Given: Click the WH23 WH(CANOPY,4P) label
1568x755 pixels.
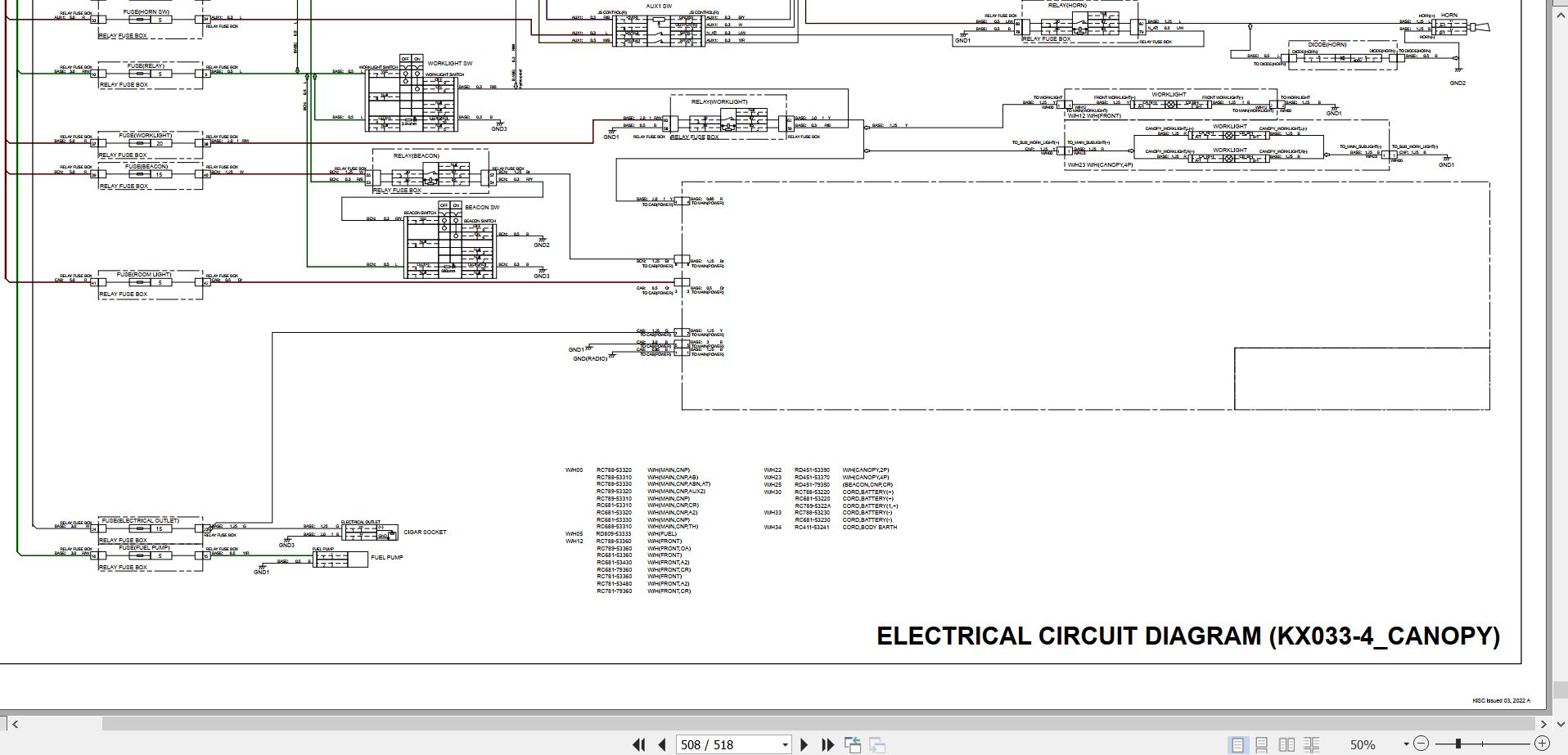Looking at the screenshot, I should click(1100, 165).
